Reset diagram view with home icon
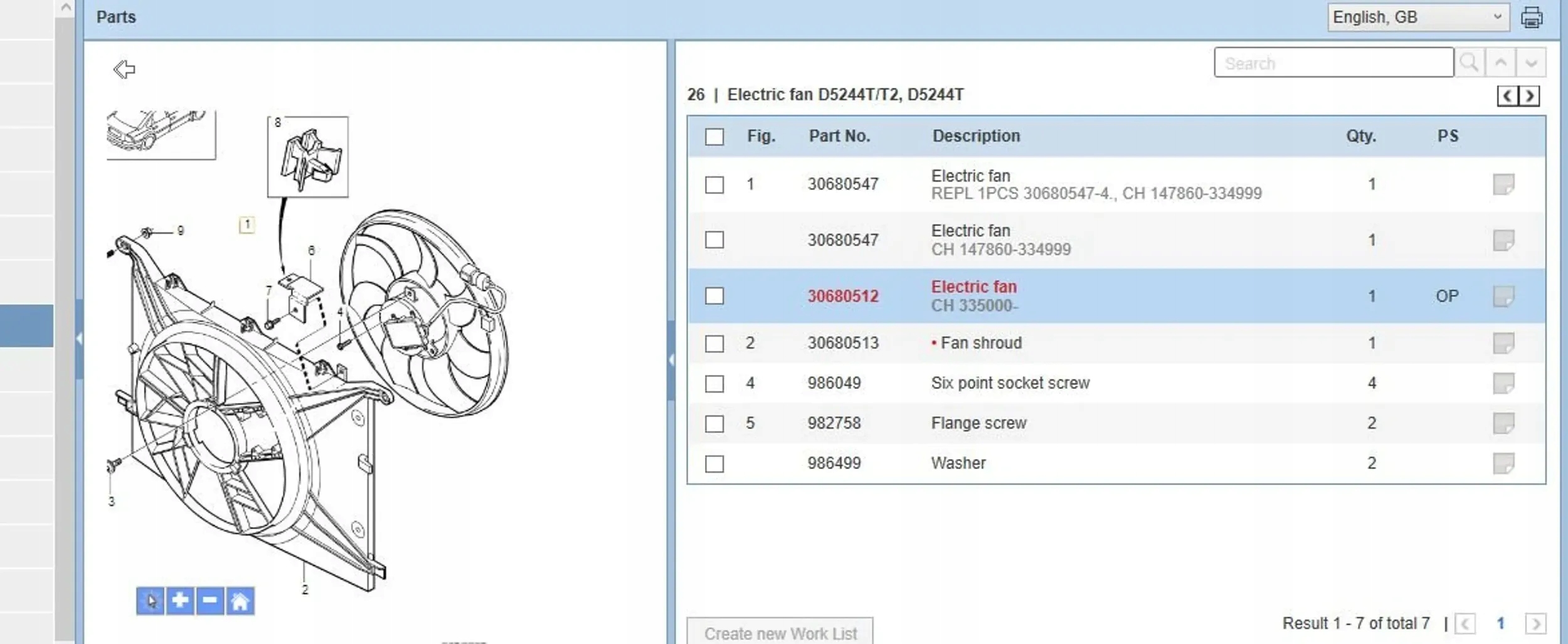This screenshot has width=1568, height=644. [240, 601]
